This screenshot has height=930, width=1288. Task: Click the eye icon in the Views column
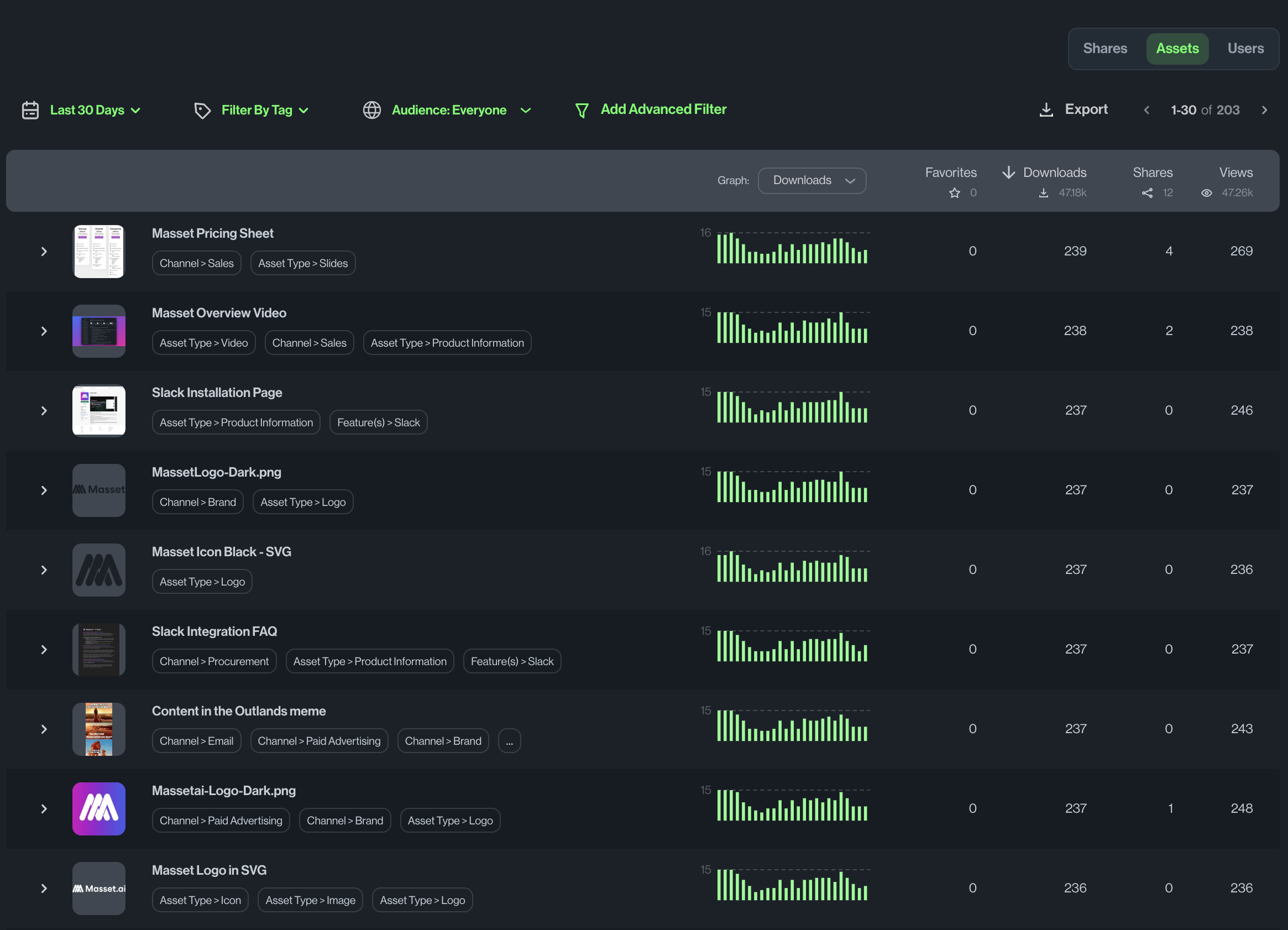(1207, 193)
